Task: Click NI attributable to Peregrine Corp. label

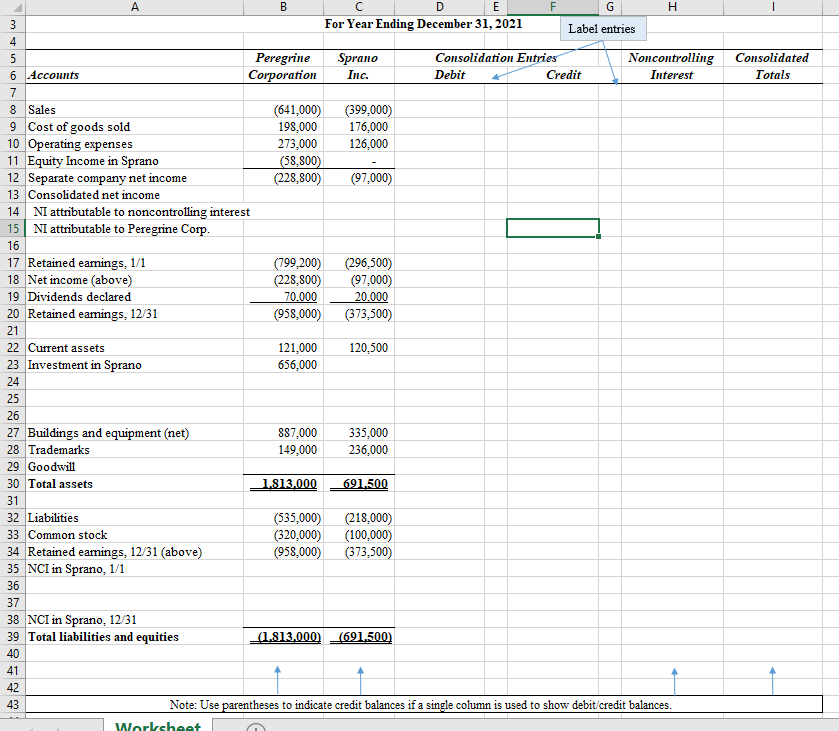Action: point(121,229)
